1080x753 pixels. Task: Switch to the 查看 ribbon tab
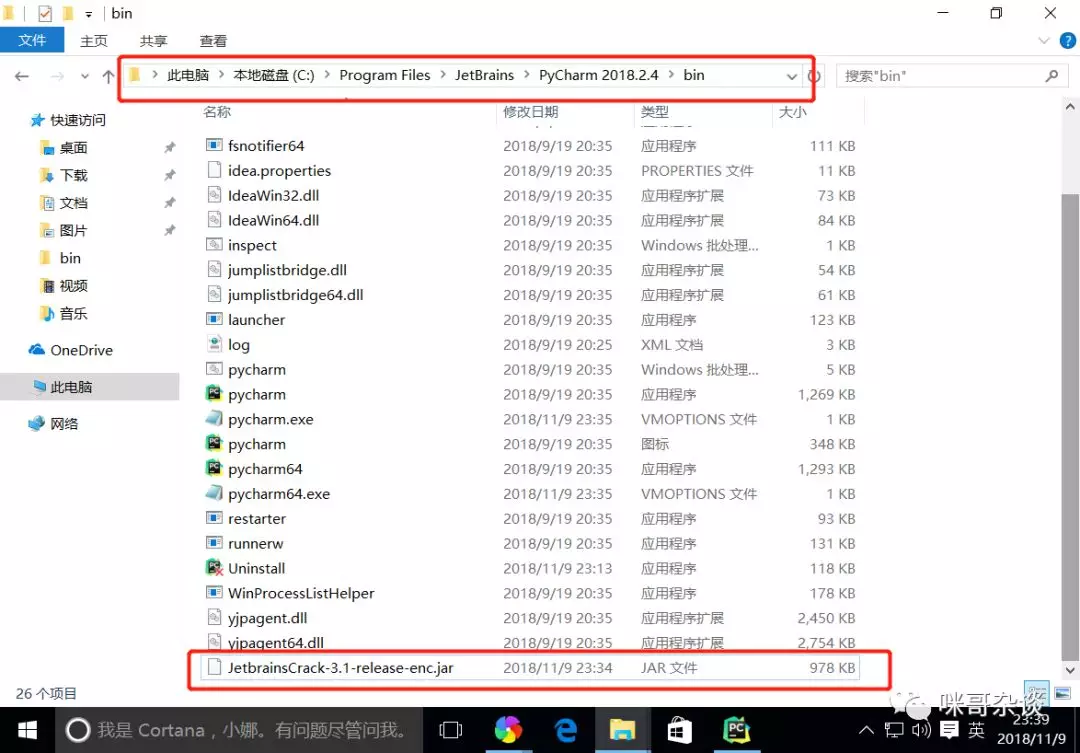214,41
